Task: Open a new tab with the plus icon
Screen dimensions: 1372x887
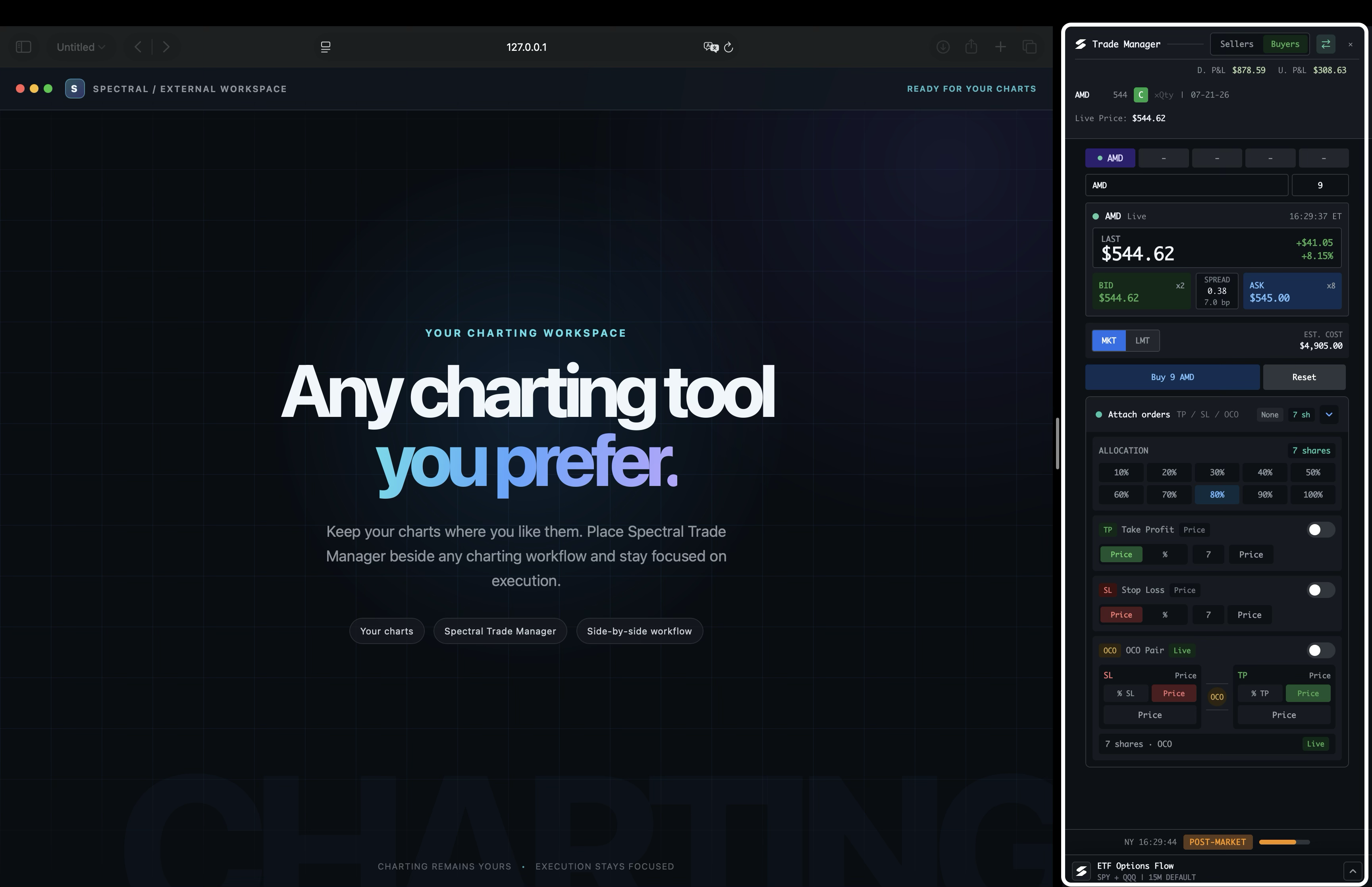Action: pyautogui.click(x=1001, y=47)
